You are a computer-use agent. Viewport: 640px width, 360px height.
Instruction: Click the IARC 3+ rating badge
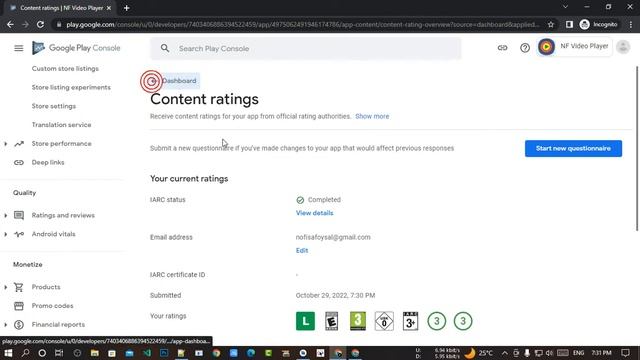pos(410,321)
